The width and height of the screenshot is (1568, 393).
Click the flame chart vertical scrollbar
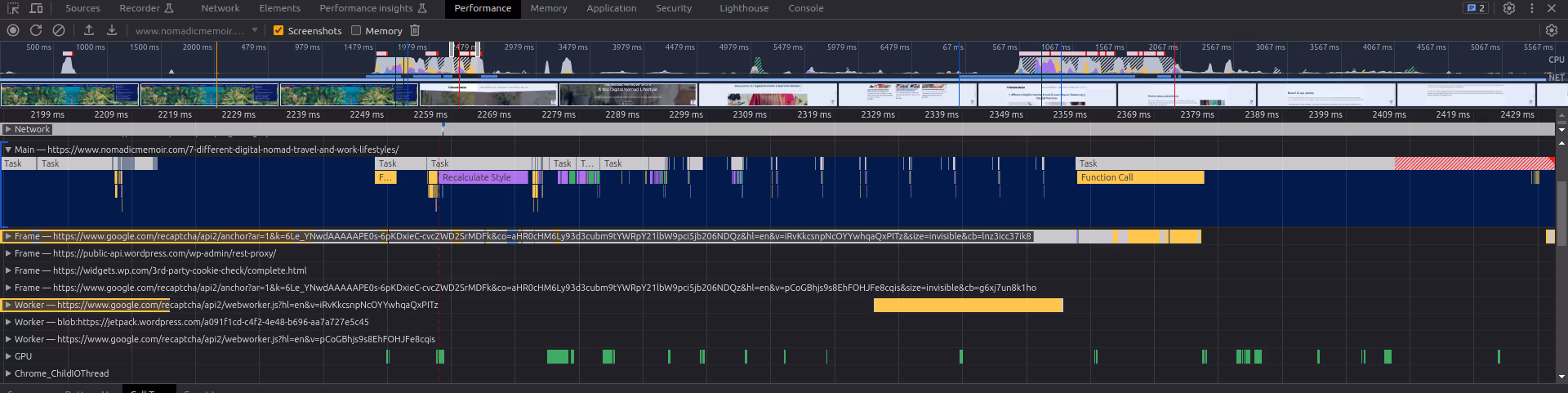pyautogui.click(x=1561, y=212)
